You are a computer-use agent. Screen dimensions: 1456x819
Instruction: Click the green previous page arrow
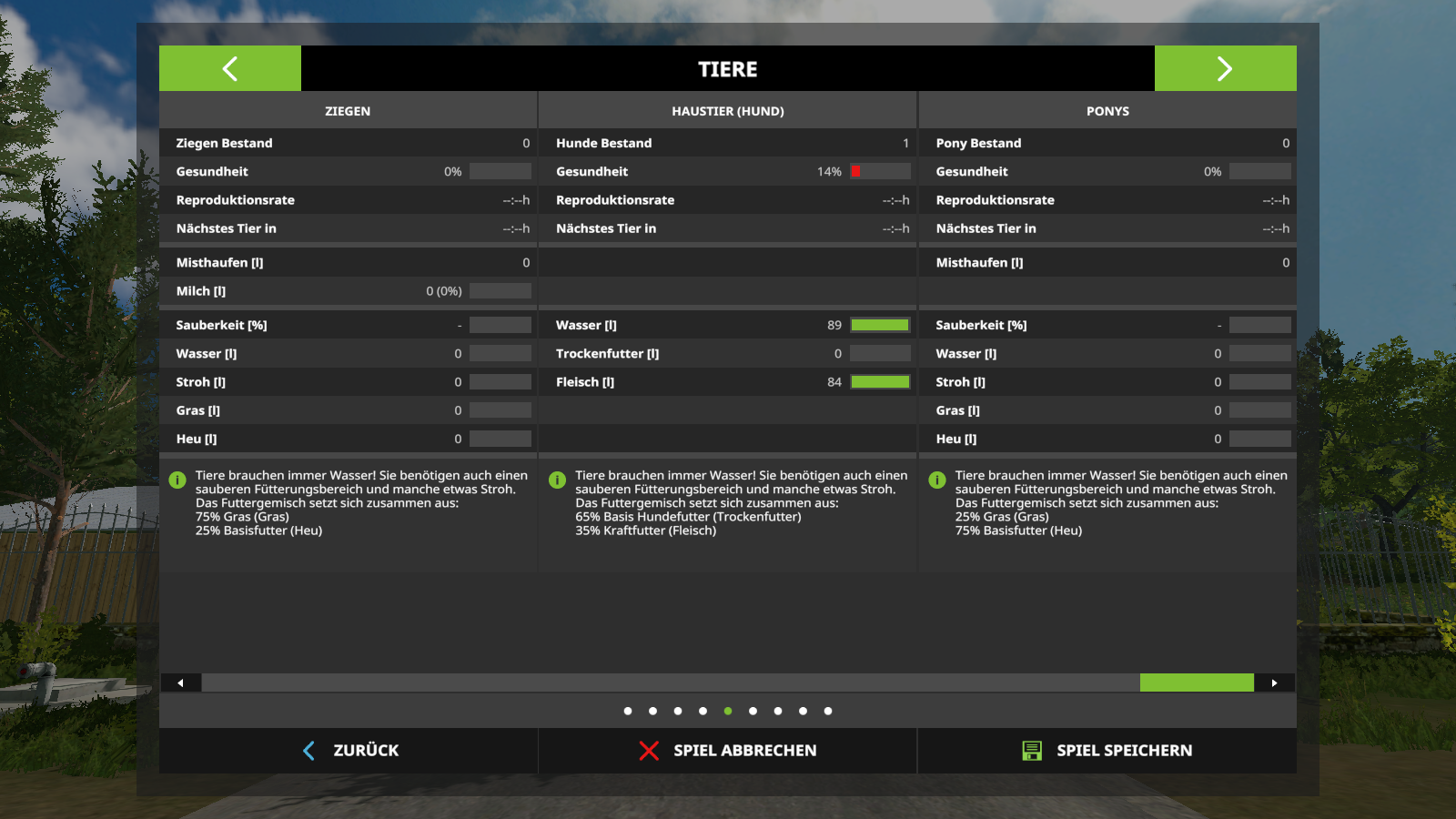click(230, 68)
